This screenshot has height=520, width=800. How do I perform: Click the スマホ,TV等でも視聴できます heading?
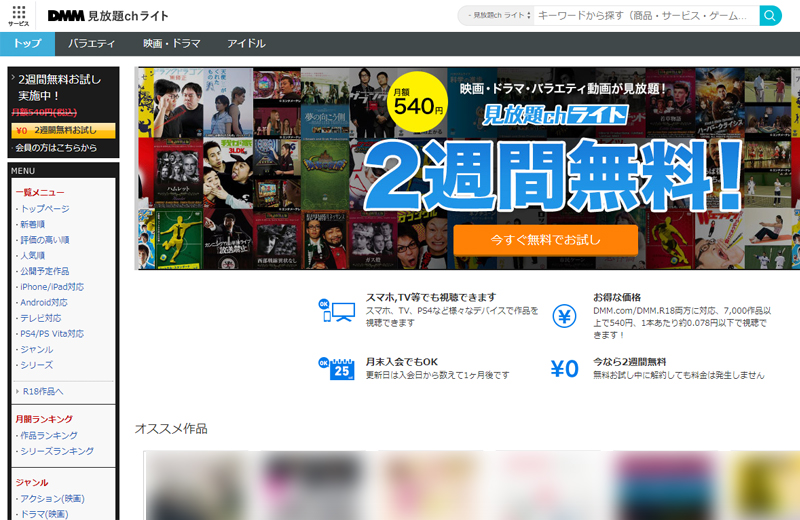click(431, 297)
